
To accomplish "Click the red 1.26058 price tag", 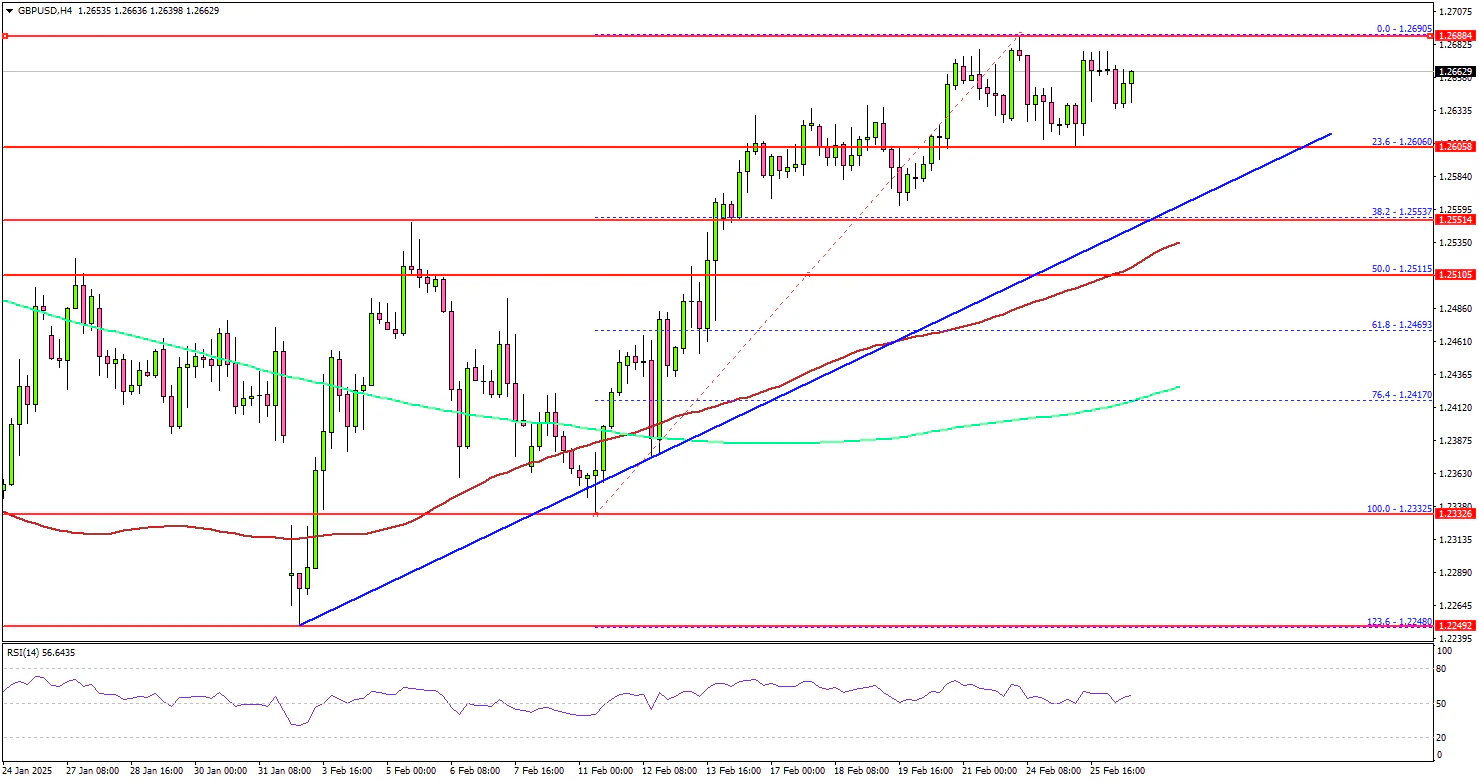I will point(1456,147).
